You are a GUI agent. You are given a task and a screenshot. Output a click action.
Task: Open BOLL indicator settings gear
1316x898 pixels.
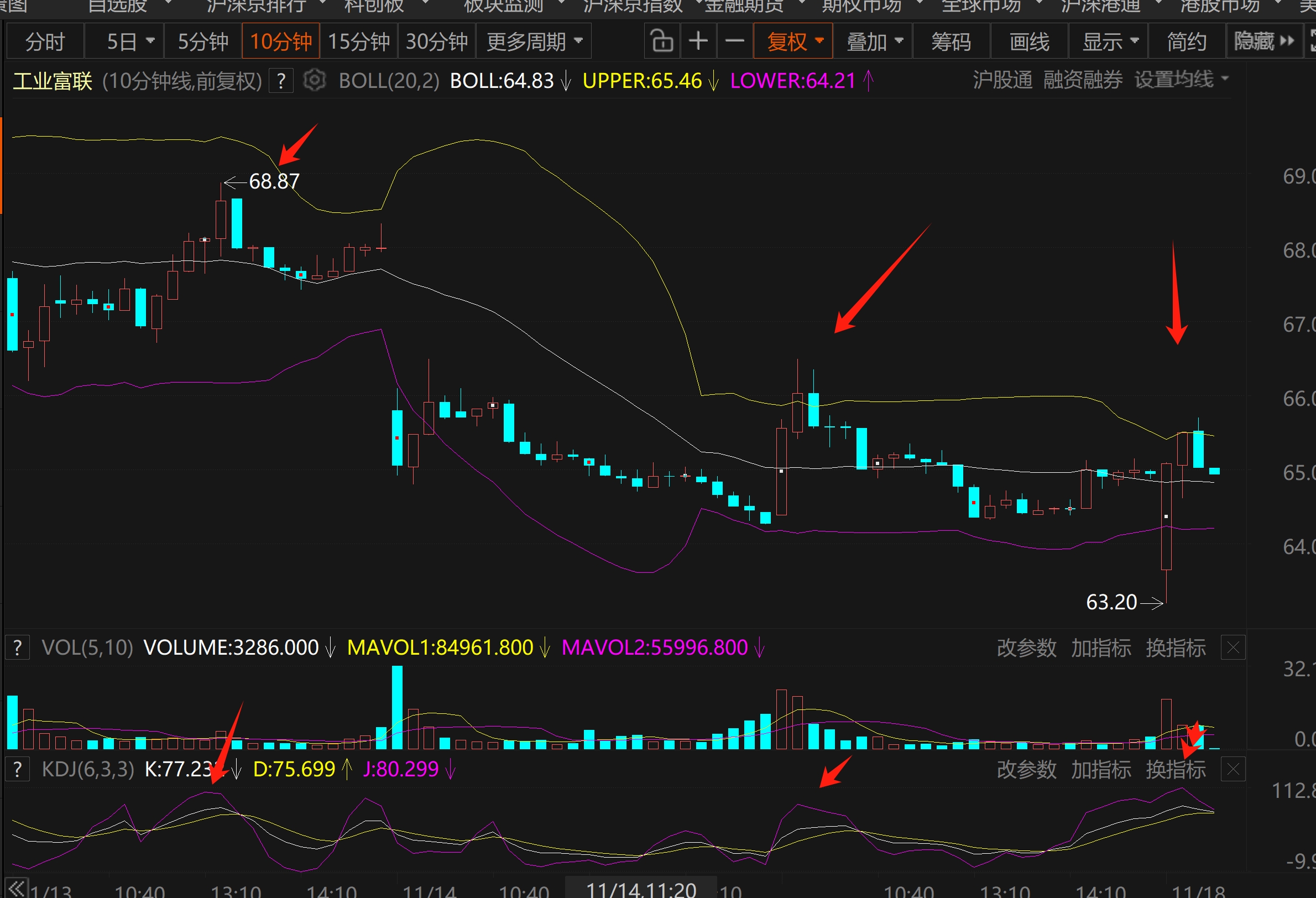(314, 80)
